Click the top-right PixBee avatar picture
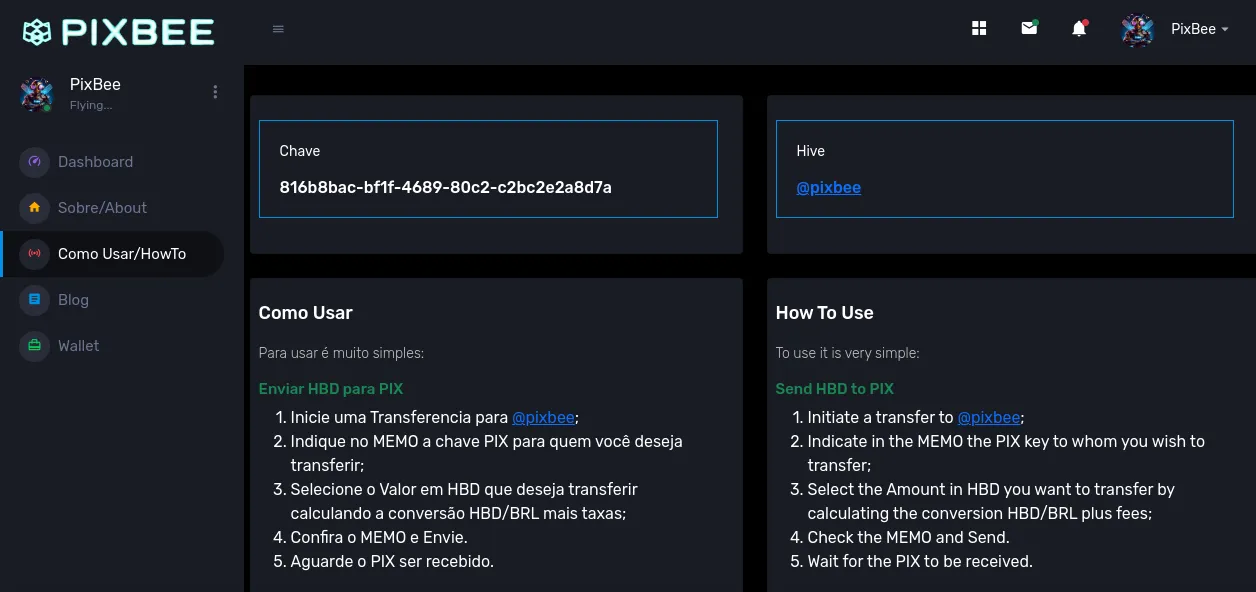The height and width of the screenshot is (592, 1256). coord(1138,30)
